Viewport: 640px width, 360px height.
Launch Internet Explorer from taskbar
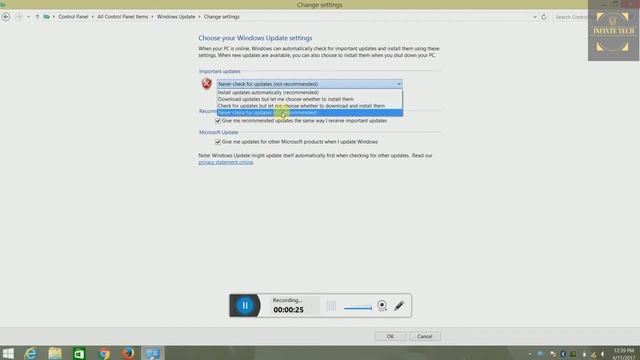[x=30, y=353]
